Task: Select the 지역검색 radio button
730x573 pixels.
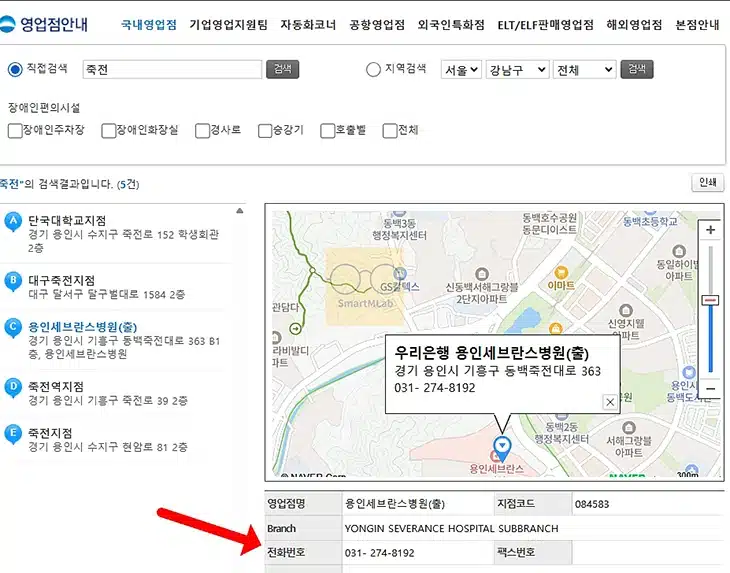Action: tap(373, 70)
